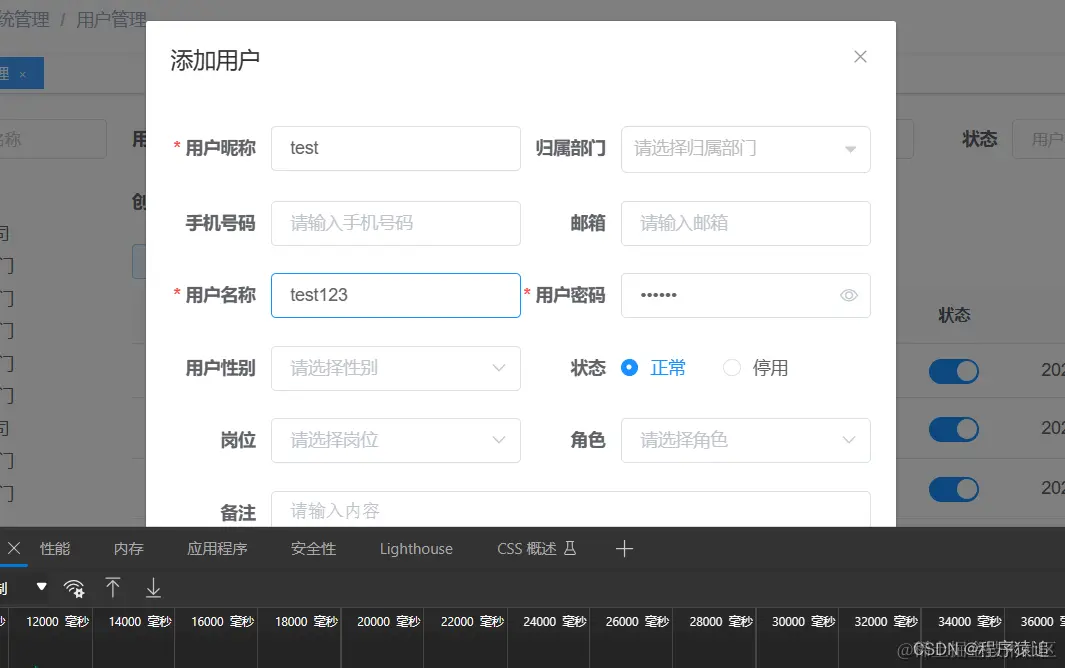Open the throttling dropdown triangle

pyautogui.click(x=41, y=586)
